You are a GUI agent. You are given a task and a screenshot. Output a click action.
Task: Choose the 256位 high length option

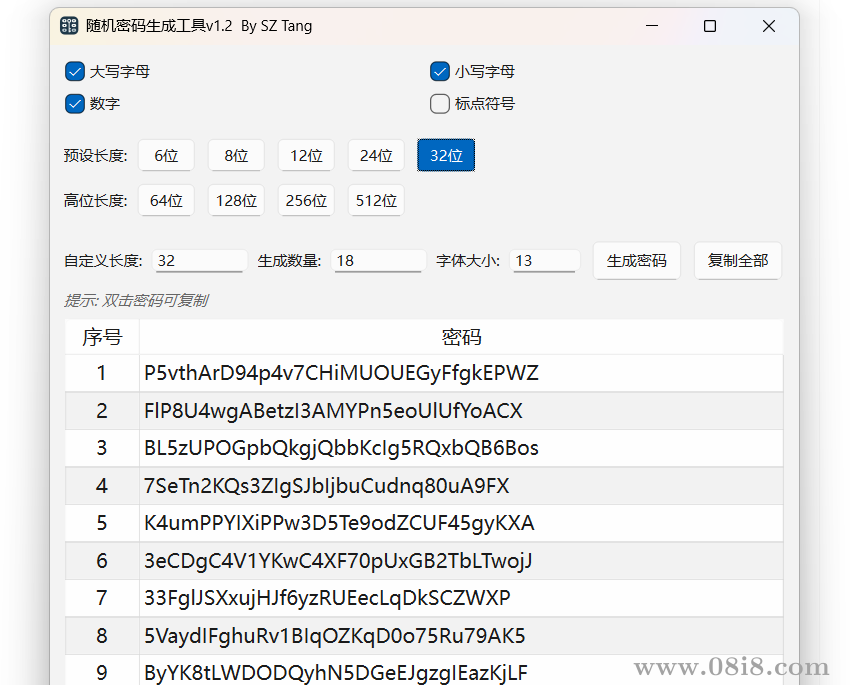point(306,200)
